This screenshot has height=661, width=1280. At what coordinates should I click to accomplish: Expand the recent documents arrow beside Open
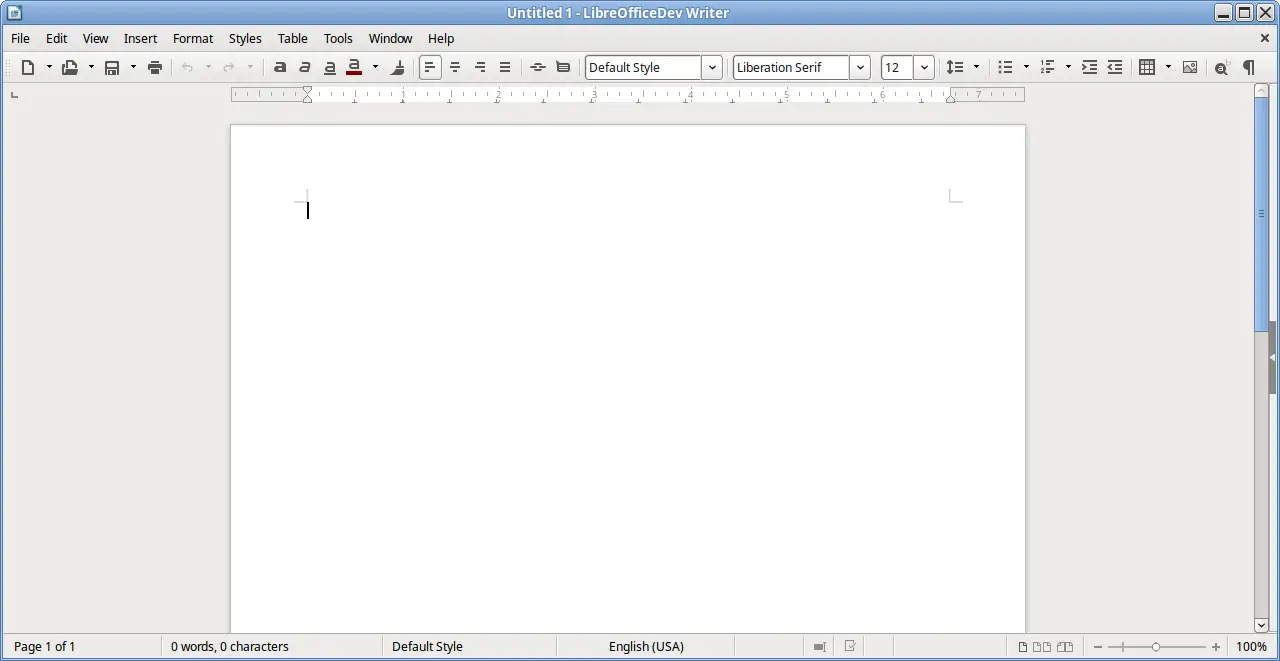coord(91,67)
